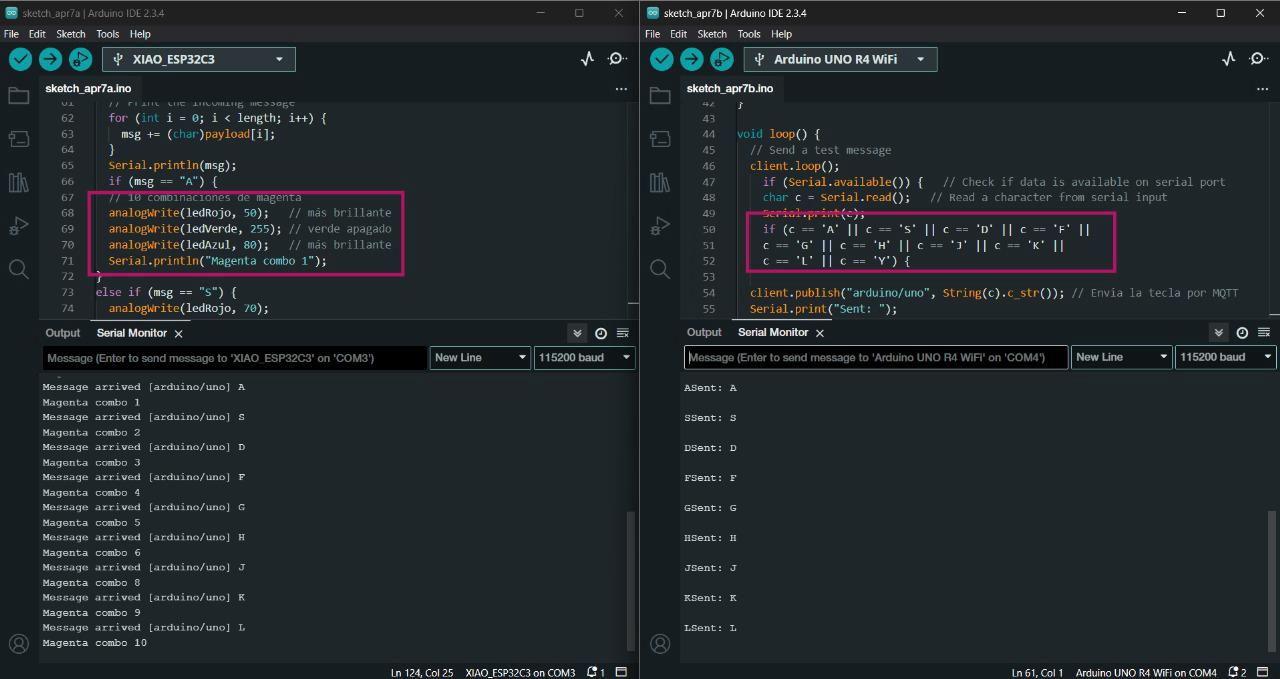Click Verify button in XIAO_ESP32C3 window
This screenshot has height=679, width=1280.
coord(21,59)
